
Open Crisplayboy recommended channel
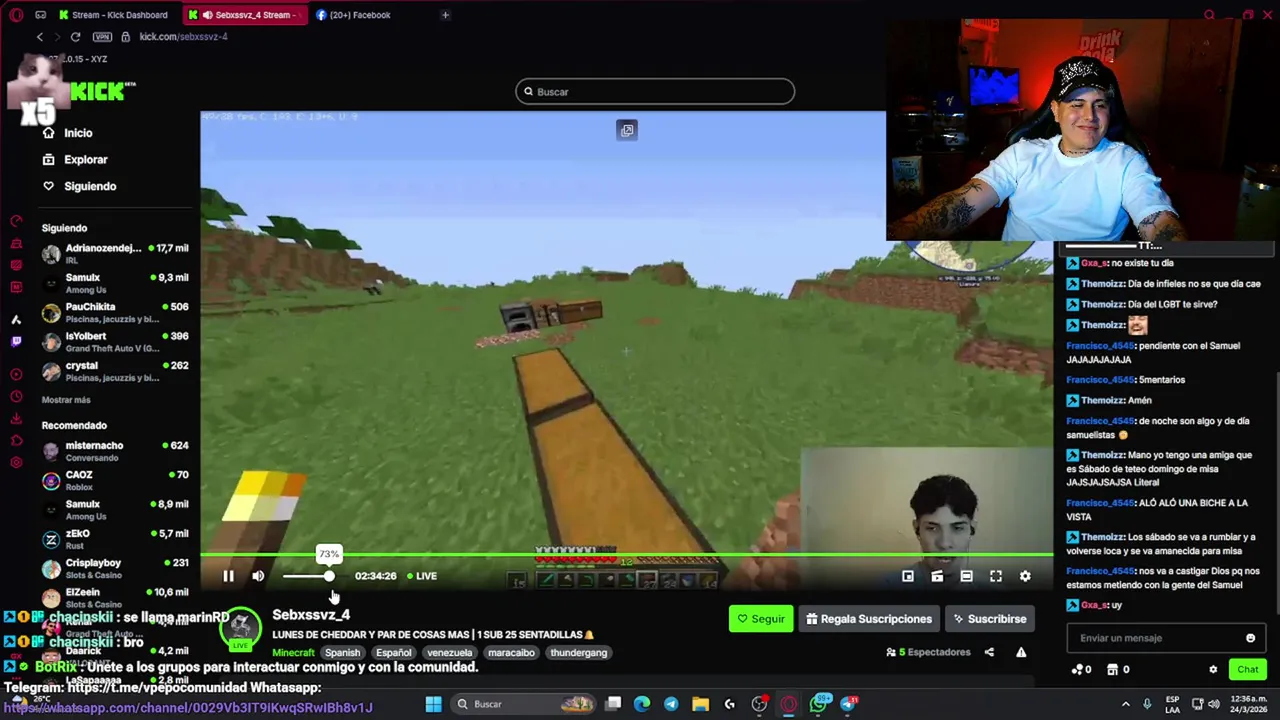(115, 569)
